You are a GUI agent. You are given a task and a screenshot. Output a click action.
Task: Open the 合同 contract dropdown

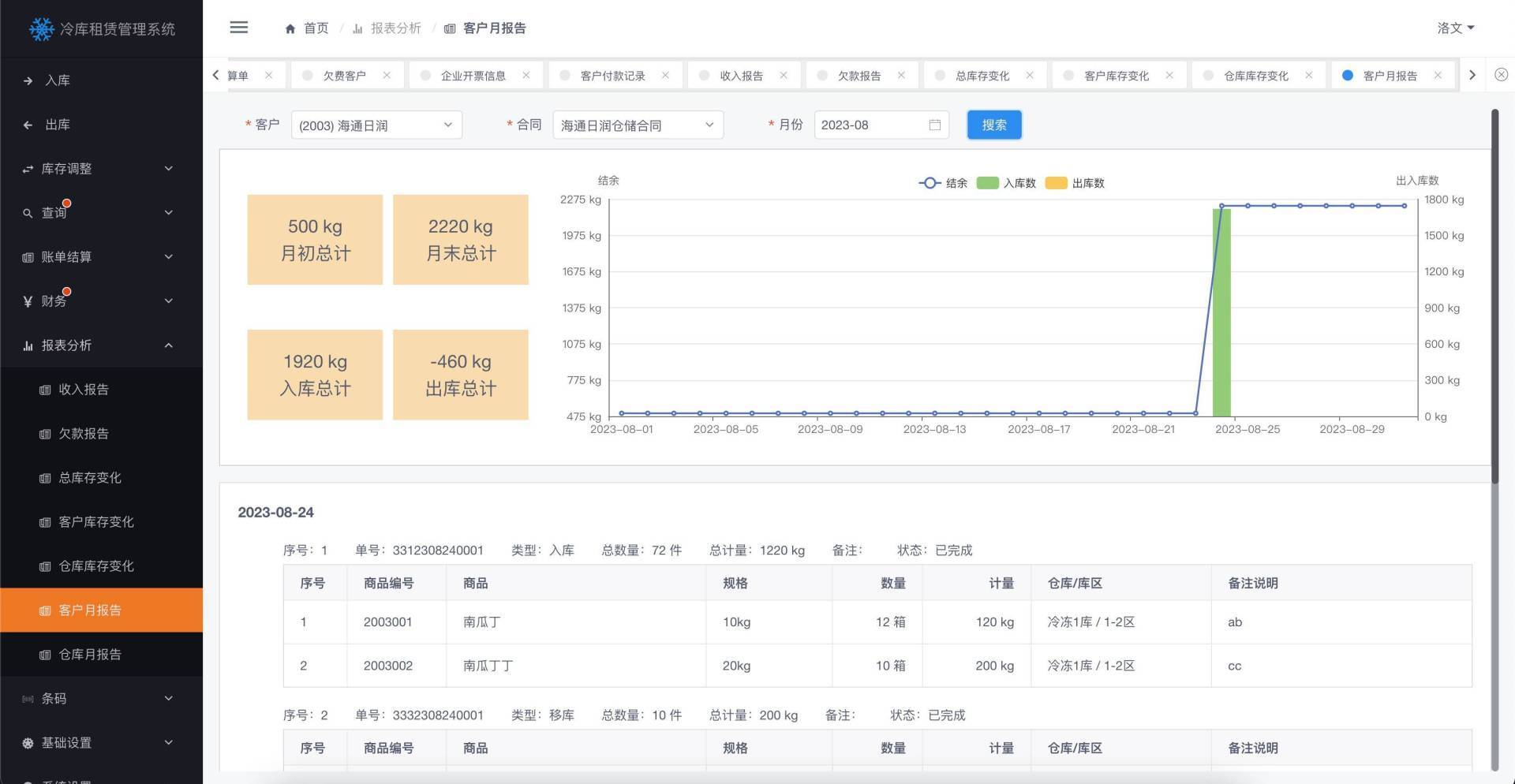(638, 125)
